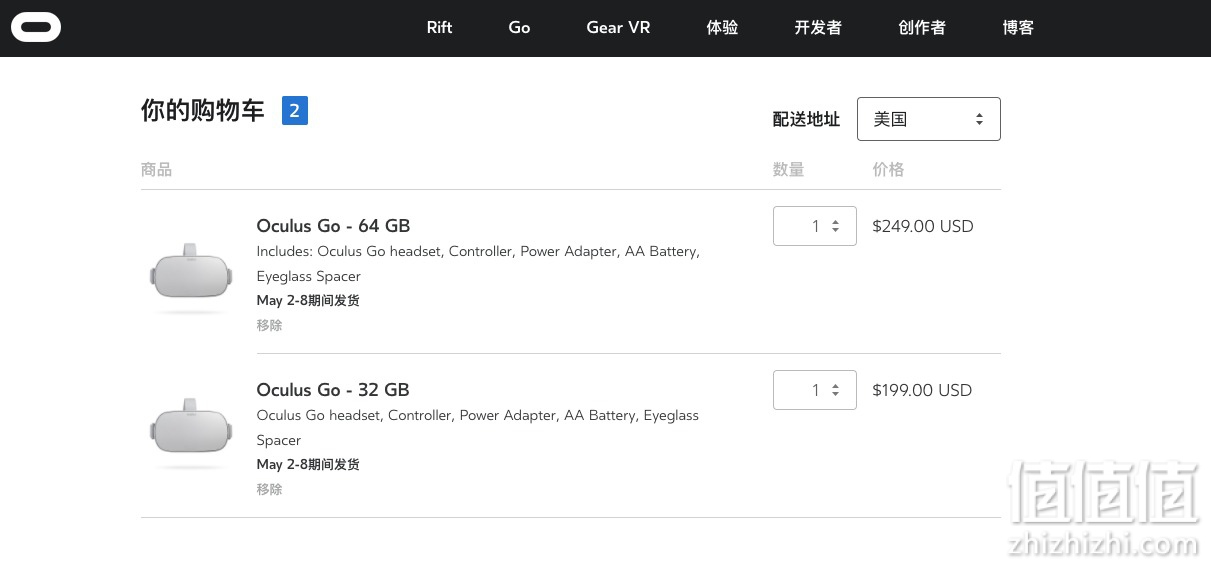Screen dimensions: 1211x568
Task: Click the 32 GB shipping date May 2-8期间发货
Action: [x=308, y=464]
